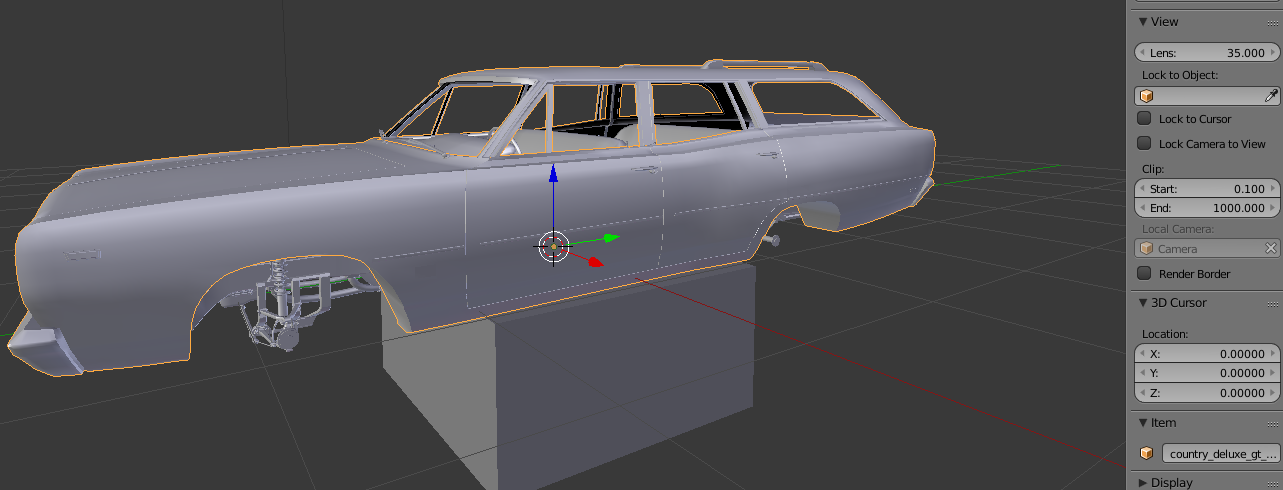The width and height of the screenshot is (1283, 490).
Task: Toggle the Render Border checkbox
Action: (x=1145, y=273)
